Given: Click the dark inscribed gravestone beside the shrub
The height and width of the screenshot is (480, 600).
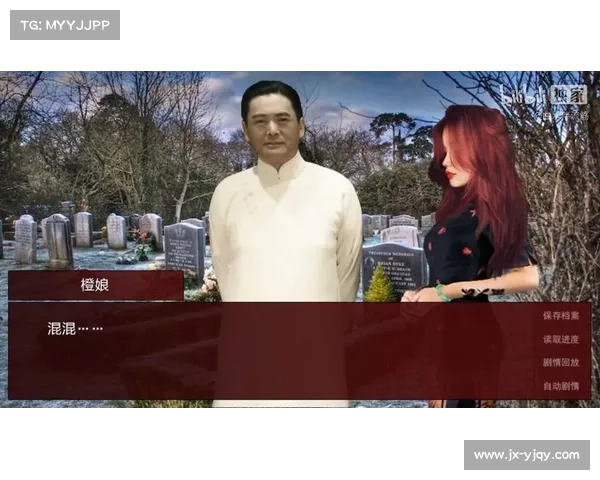Looking at the screenshot, I should [x=393, y=263].
